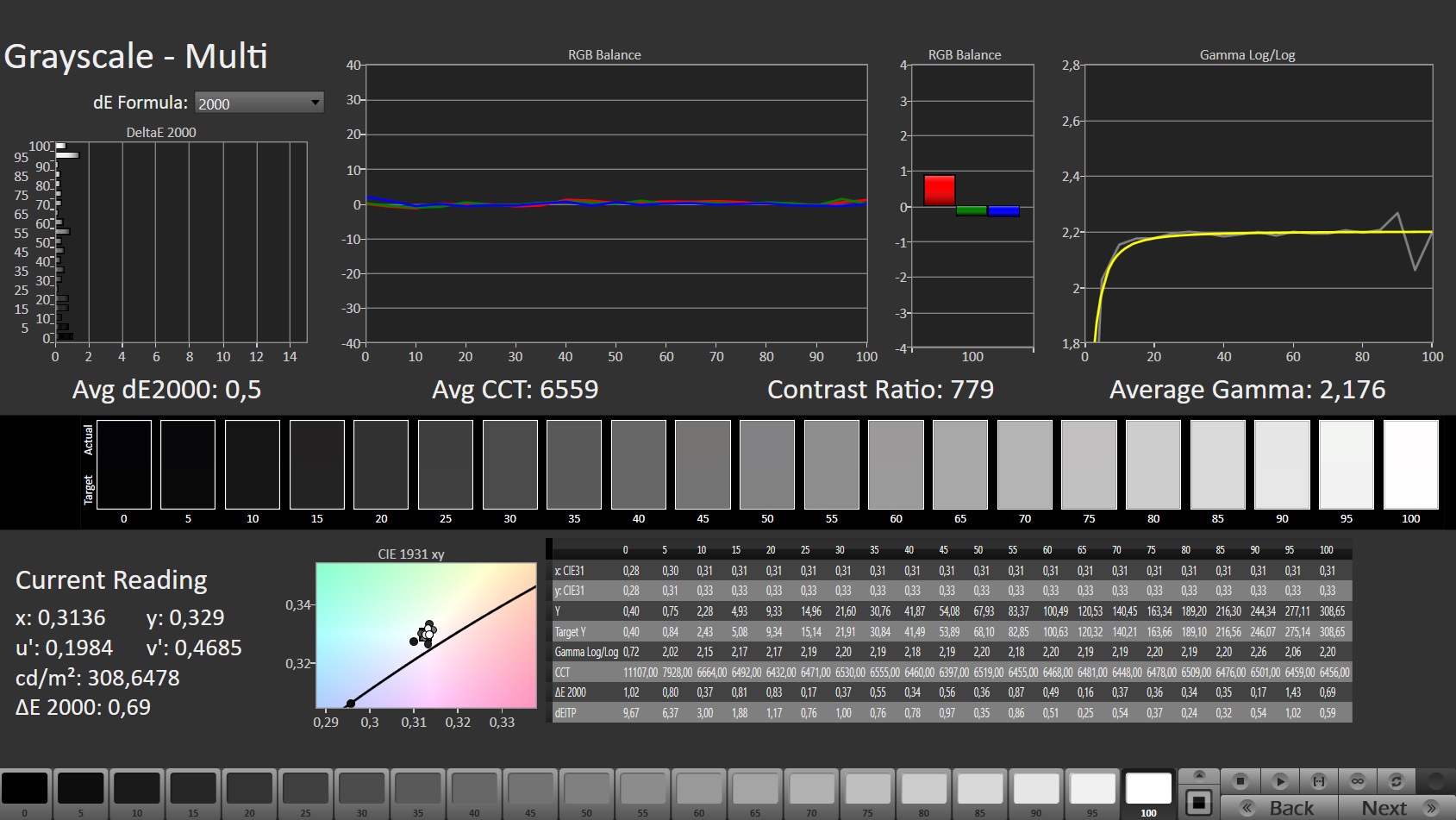Select the 90 level patch in bottom strip

[1036, 793]
